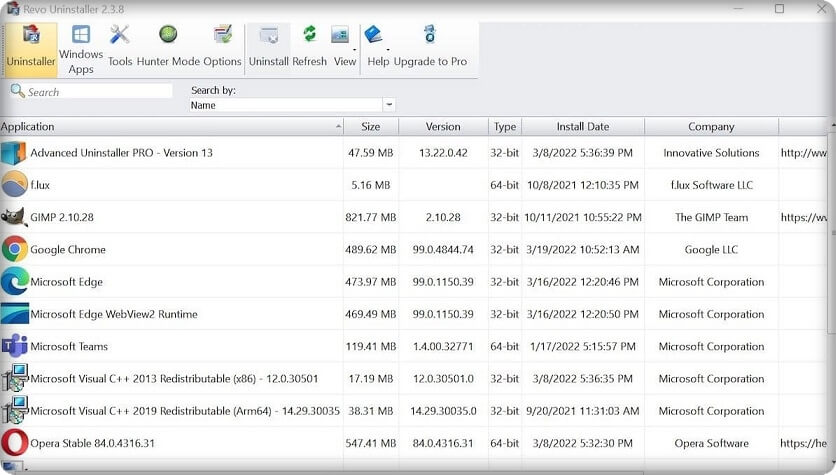The image size is (836, 475).
Task: Select the "f.lux" entry name
Action: (x=40, y=185)
